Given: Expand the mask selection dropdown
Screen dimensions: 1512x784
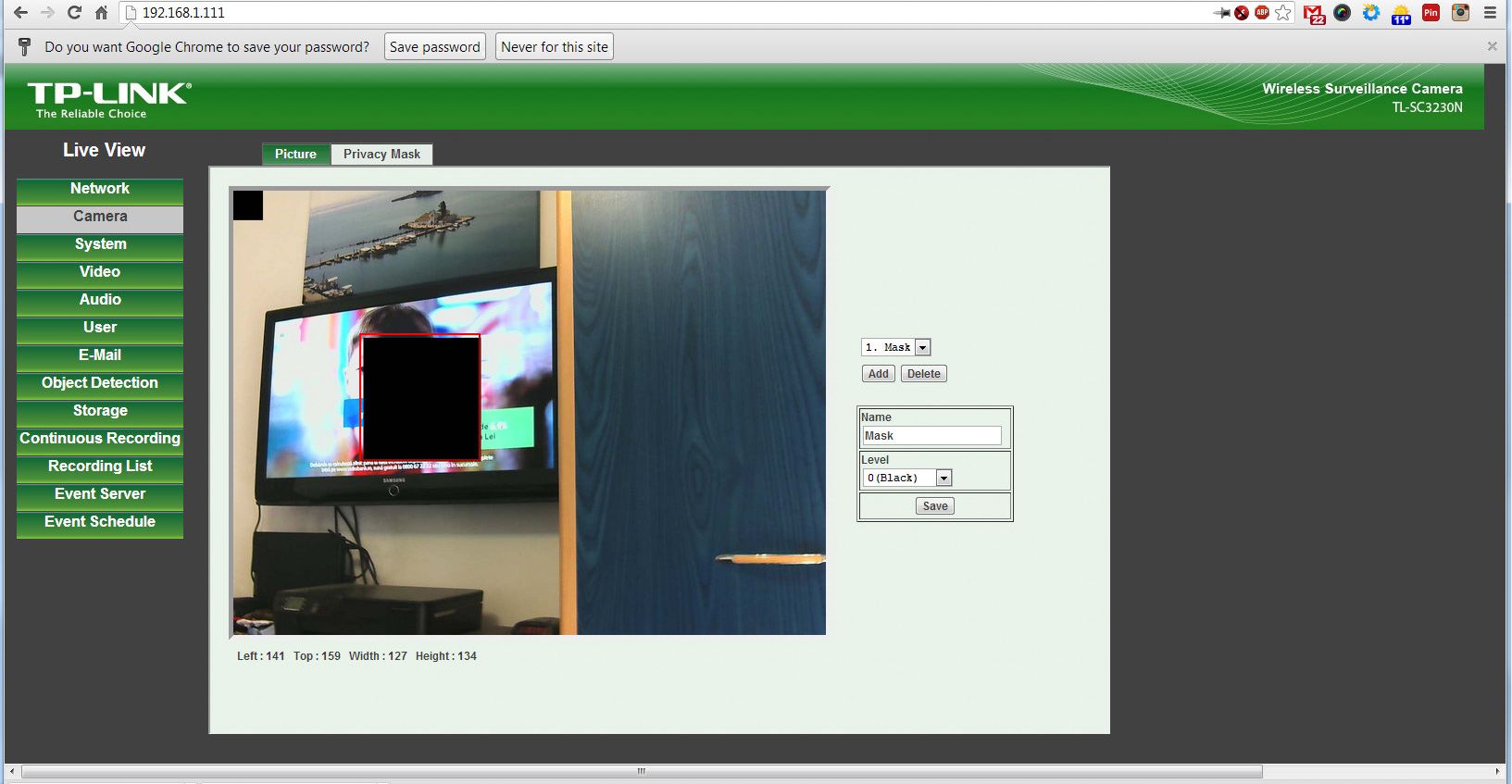Looking at the screenshot, I should (x=922, y=347).
